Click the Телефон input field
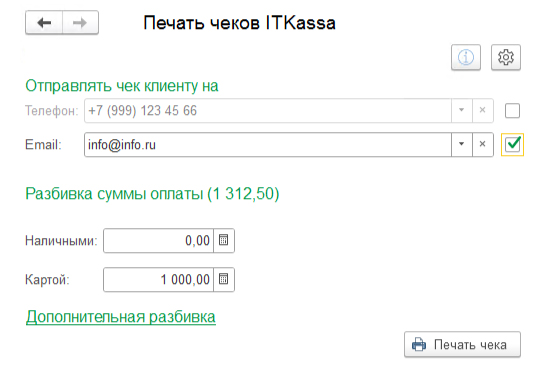The width and height of the screenshot is (546, 370). 268,110
